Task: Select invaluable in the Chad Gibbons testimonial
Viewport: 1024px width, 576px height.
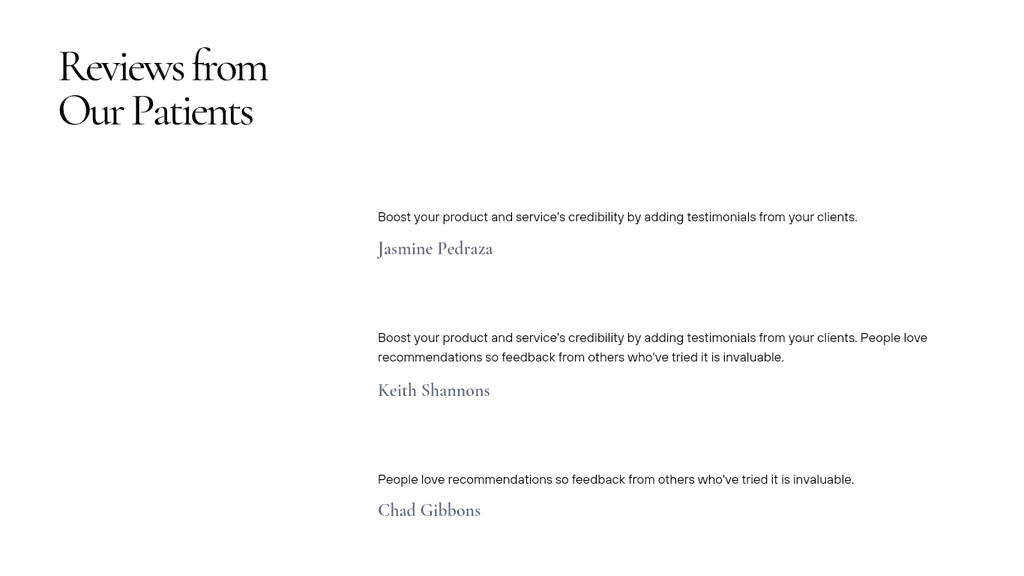Action: (x=824, y=479)
